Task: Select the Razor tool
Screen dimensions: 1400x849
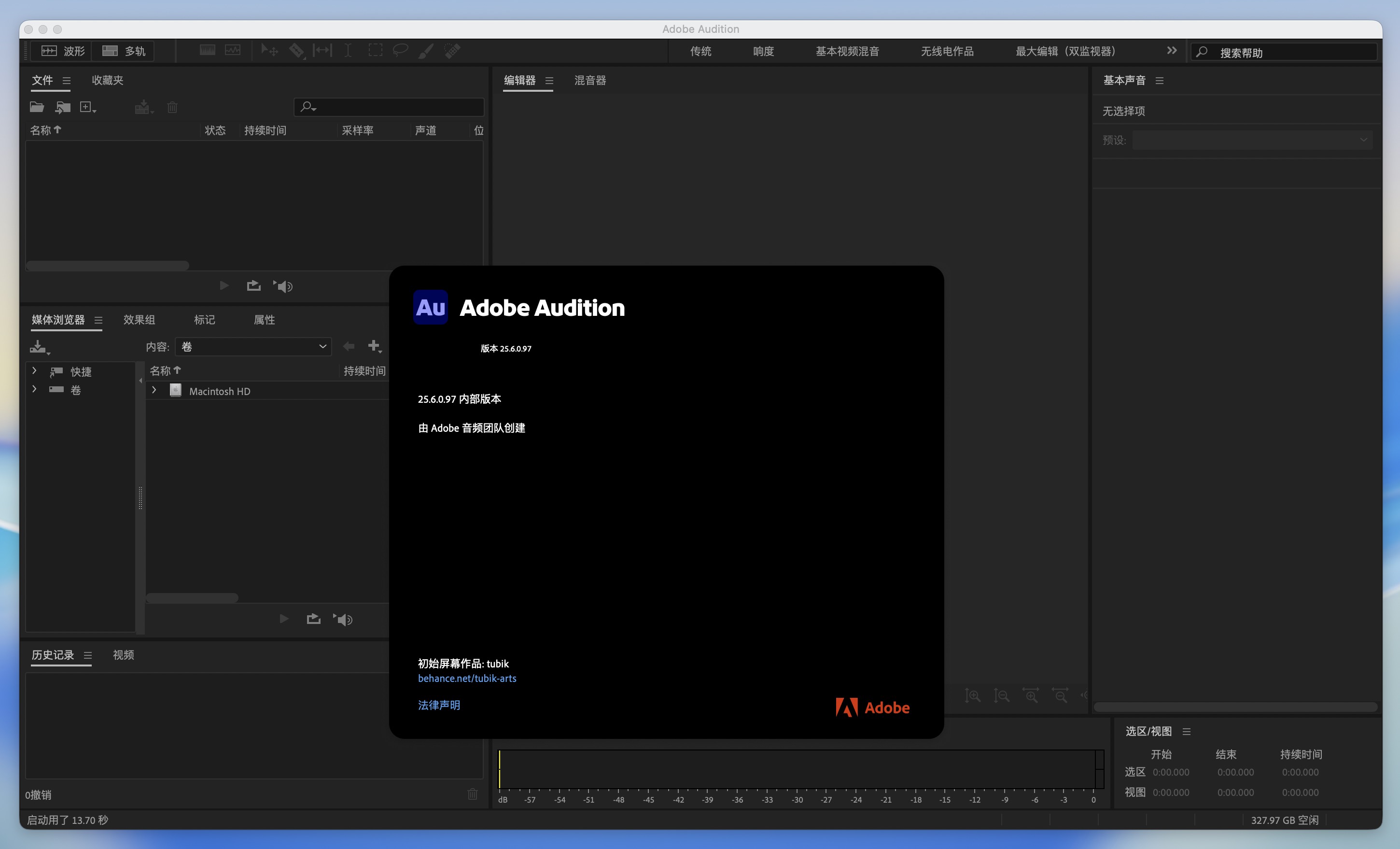Action: click(296, 50)
